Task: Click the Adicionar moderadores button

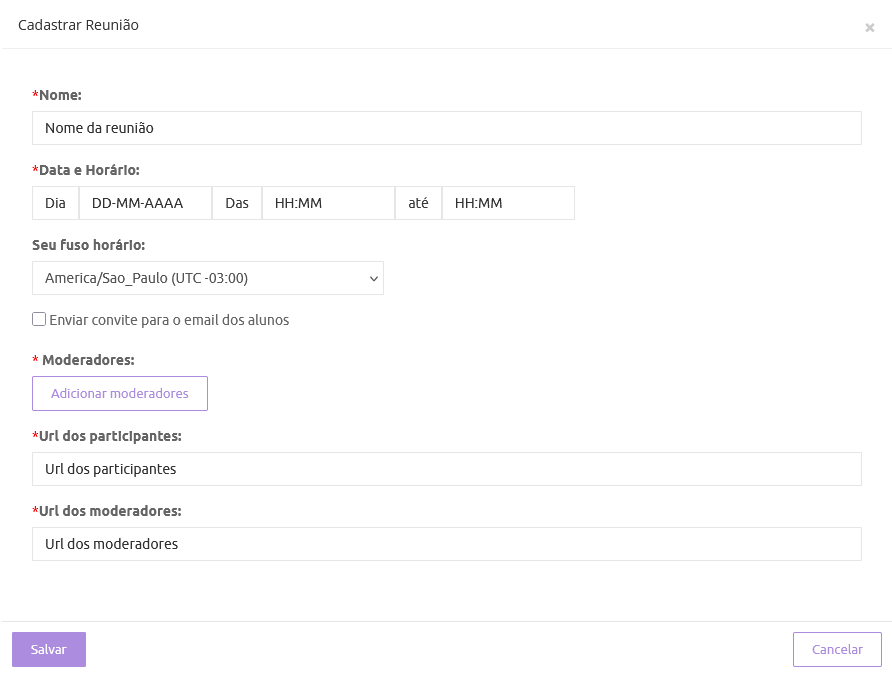Action: (x=120, y=393)
